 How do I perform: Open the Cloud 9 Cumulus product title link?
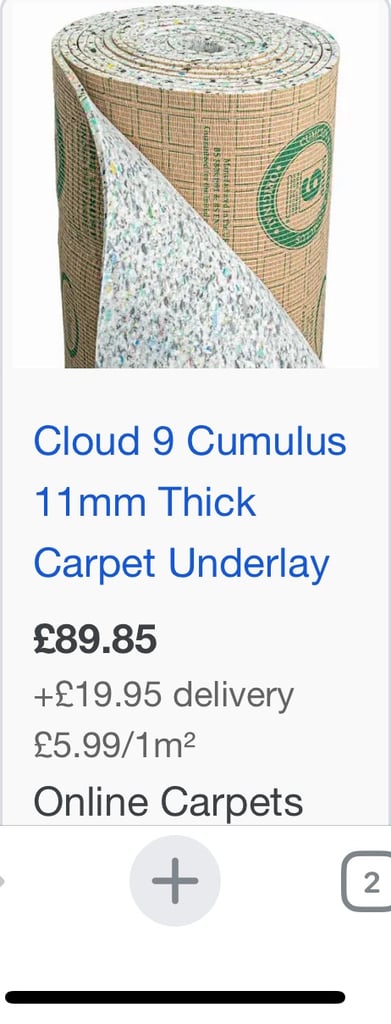click(189, 502)
